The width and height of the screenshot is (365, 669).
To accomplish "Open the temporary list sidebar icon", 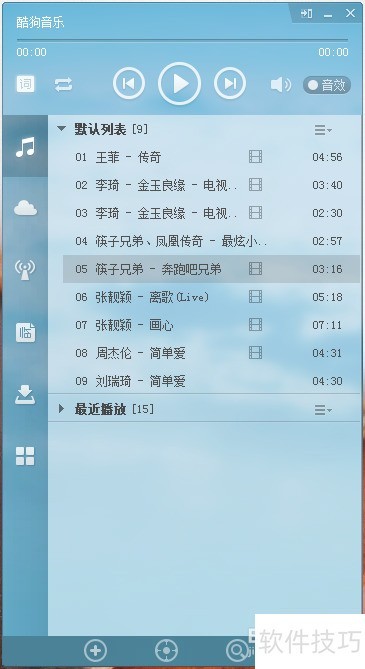I will (x=25, y=332).
